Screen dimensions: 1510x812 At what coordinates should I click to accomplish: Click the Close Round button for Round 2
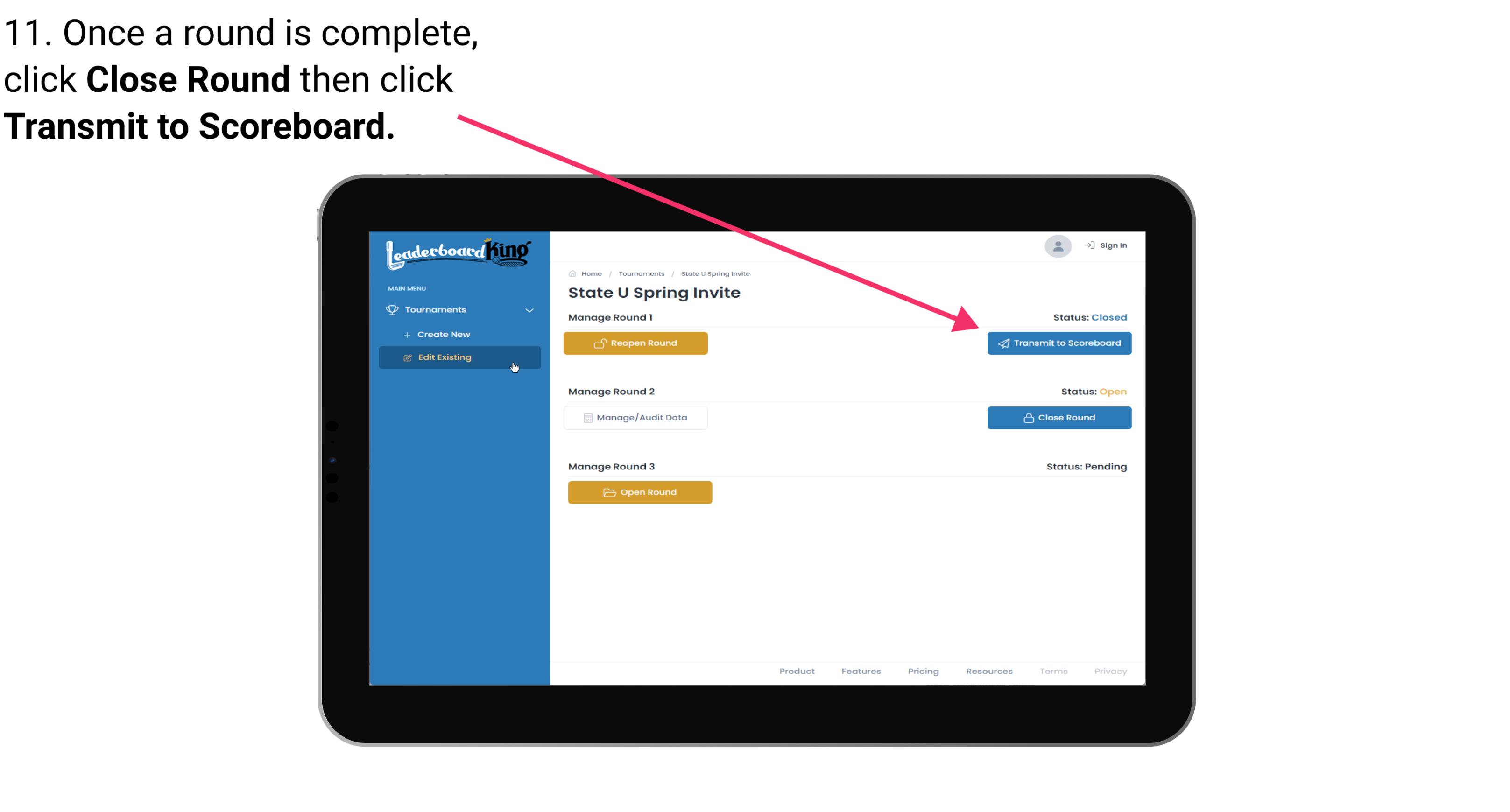[x=1059, y=417]
